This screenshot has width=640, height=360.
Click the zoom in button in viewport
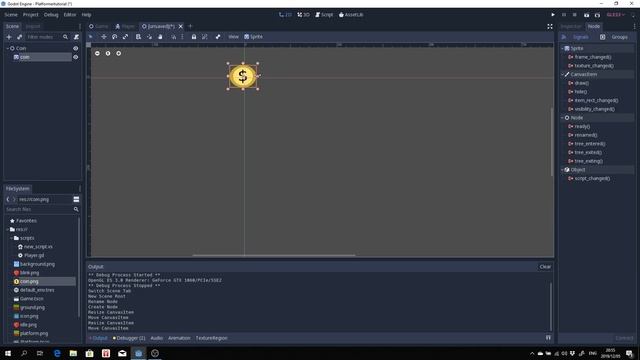[x=118, y=53]
